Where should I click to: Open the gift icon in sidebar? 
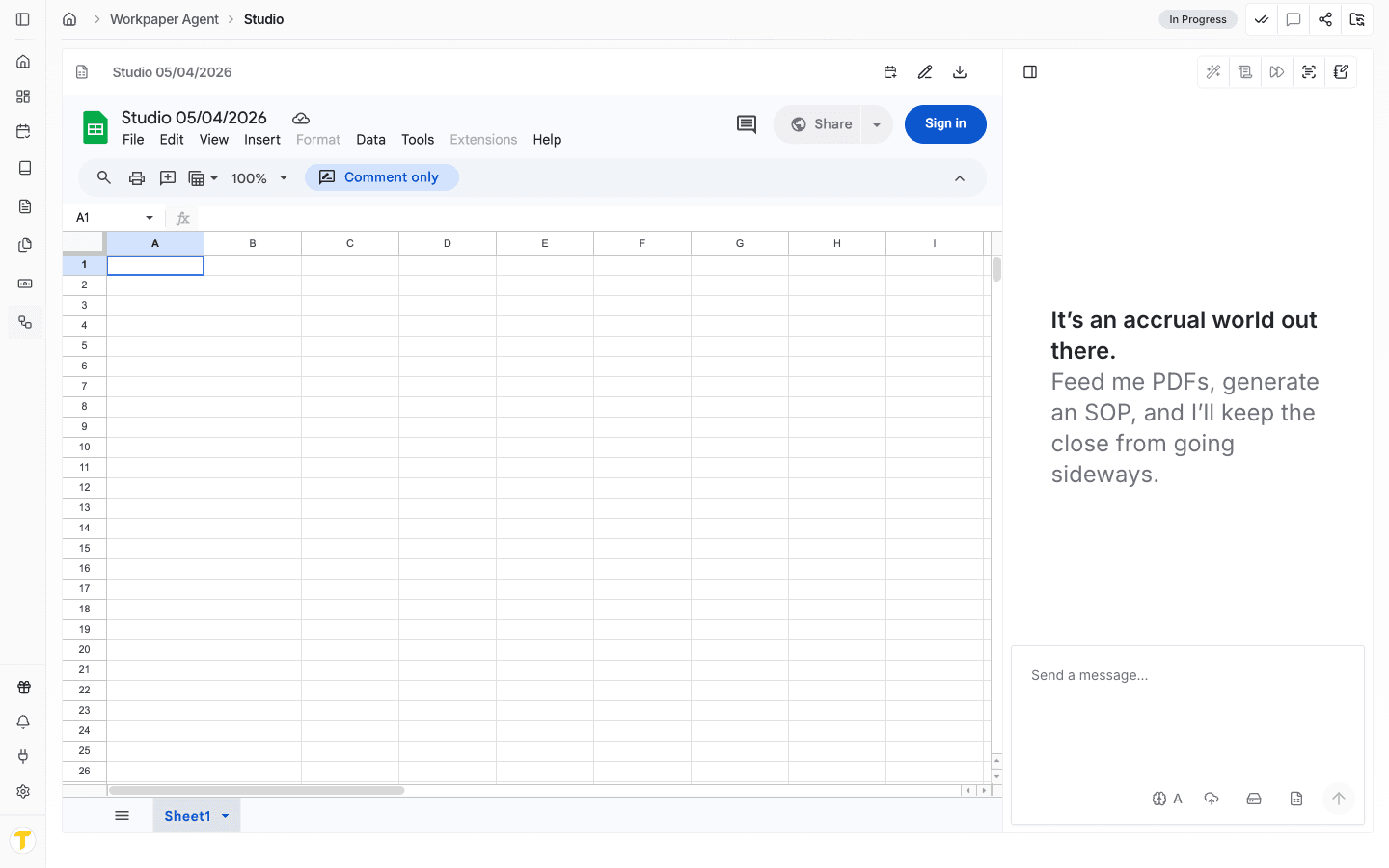(x=23, y=688)
